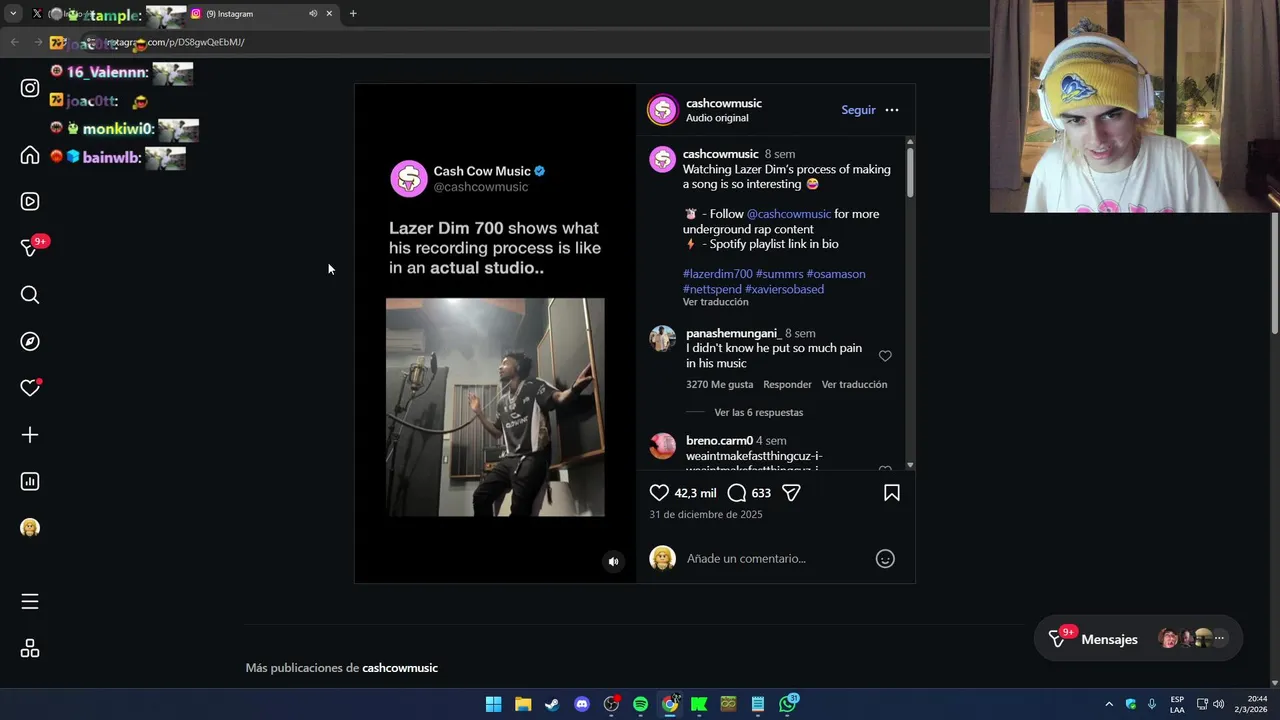
Task: Open Instagram home via the logo icon
Action: pos(30,88)
